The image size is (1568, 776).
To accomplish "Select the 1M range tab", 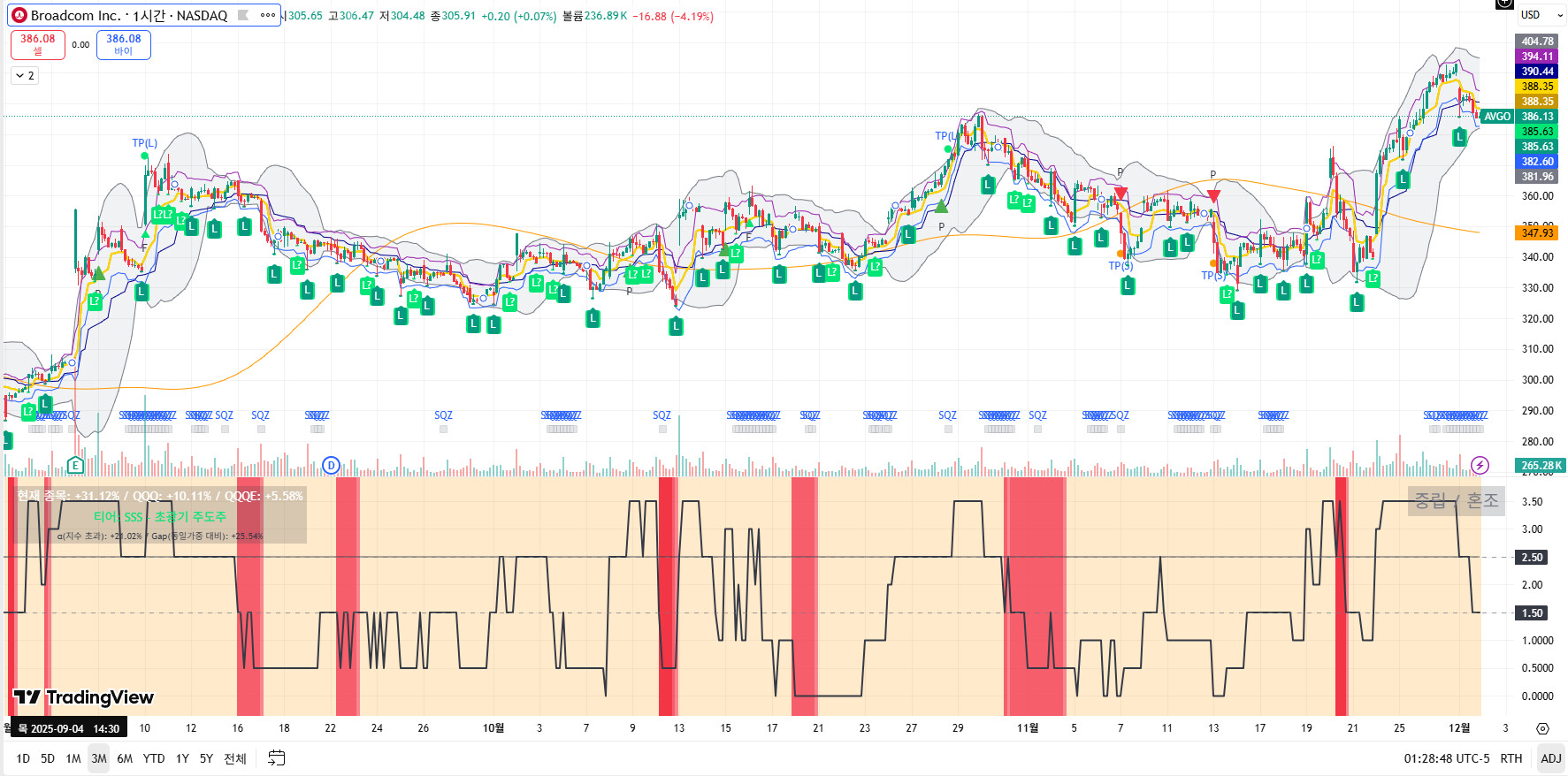I will (73, 758).
